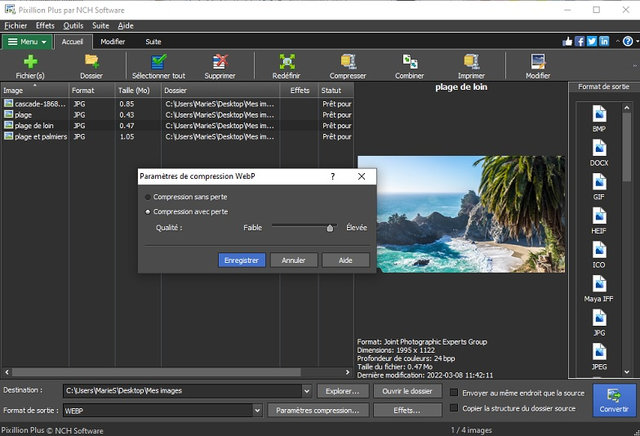Expand the Format de sortie WEBP dropdown

click(x=257, y=410)
